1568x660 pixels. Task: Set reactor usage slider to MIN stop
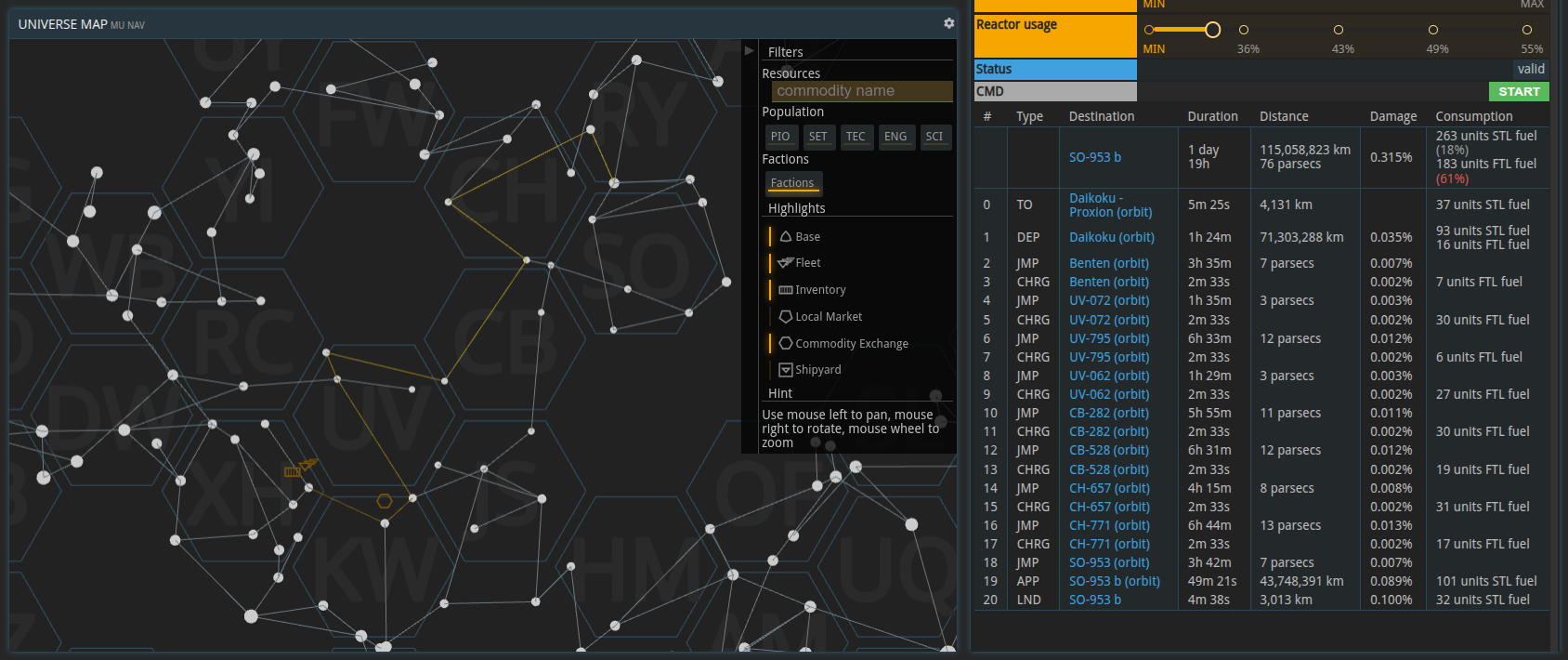pos(1149,30)
